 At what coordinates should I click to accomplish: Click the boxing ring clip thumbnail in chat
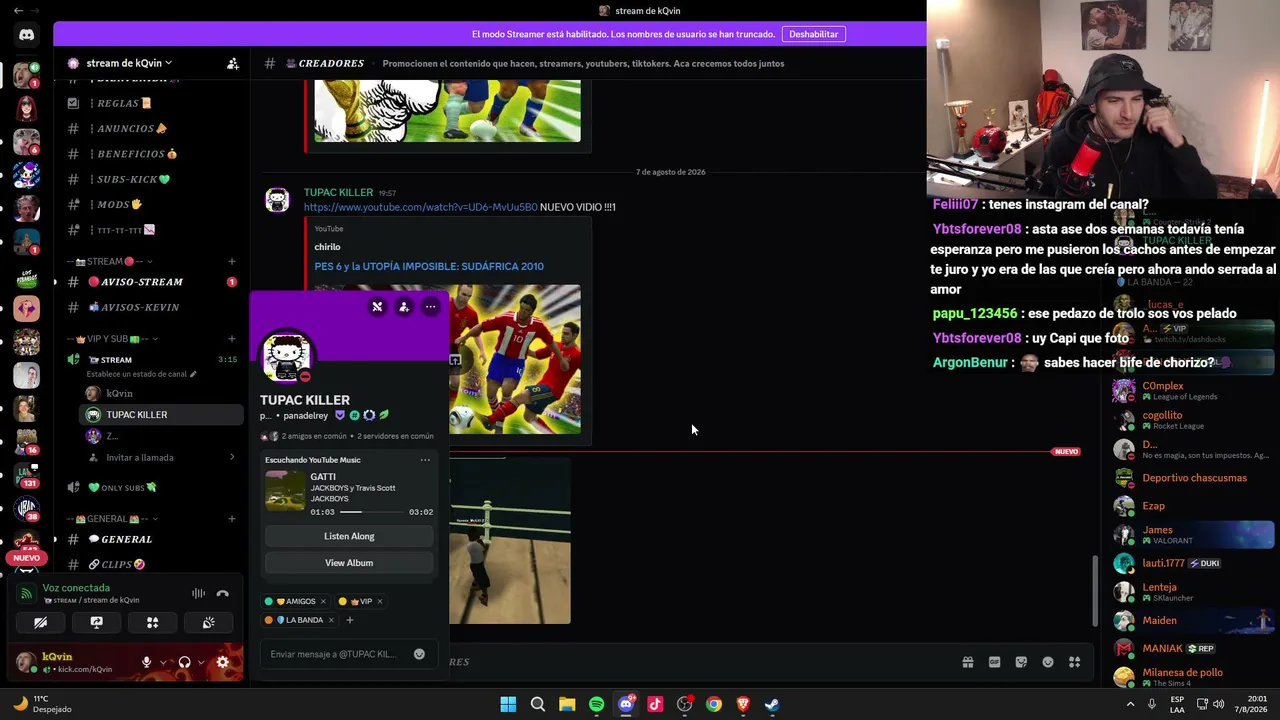pos(509,541)
